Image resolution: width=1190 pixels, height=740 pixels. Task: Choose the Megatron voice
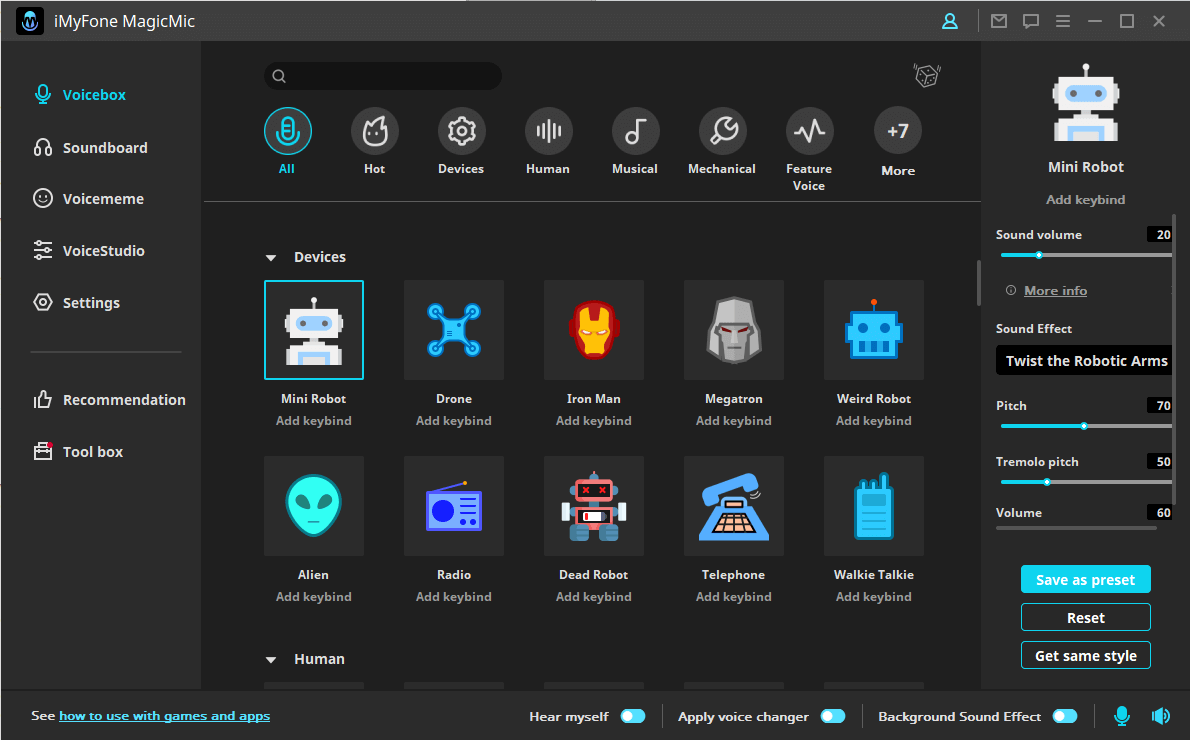coord(734,330)
